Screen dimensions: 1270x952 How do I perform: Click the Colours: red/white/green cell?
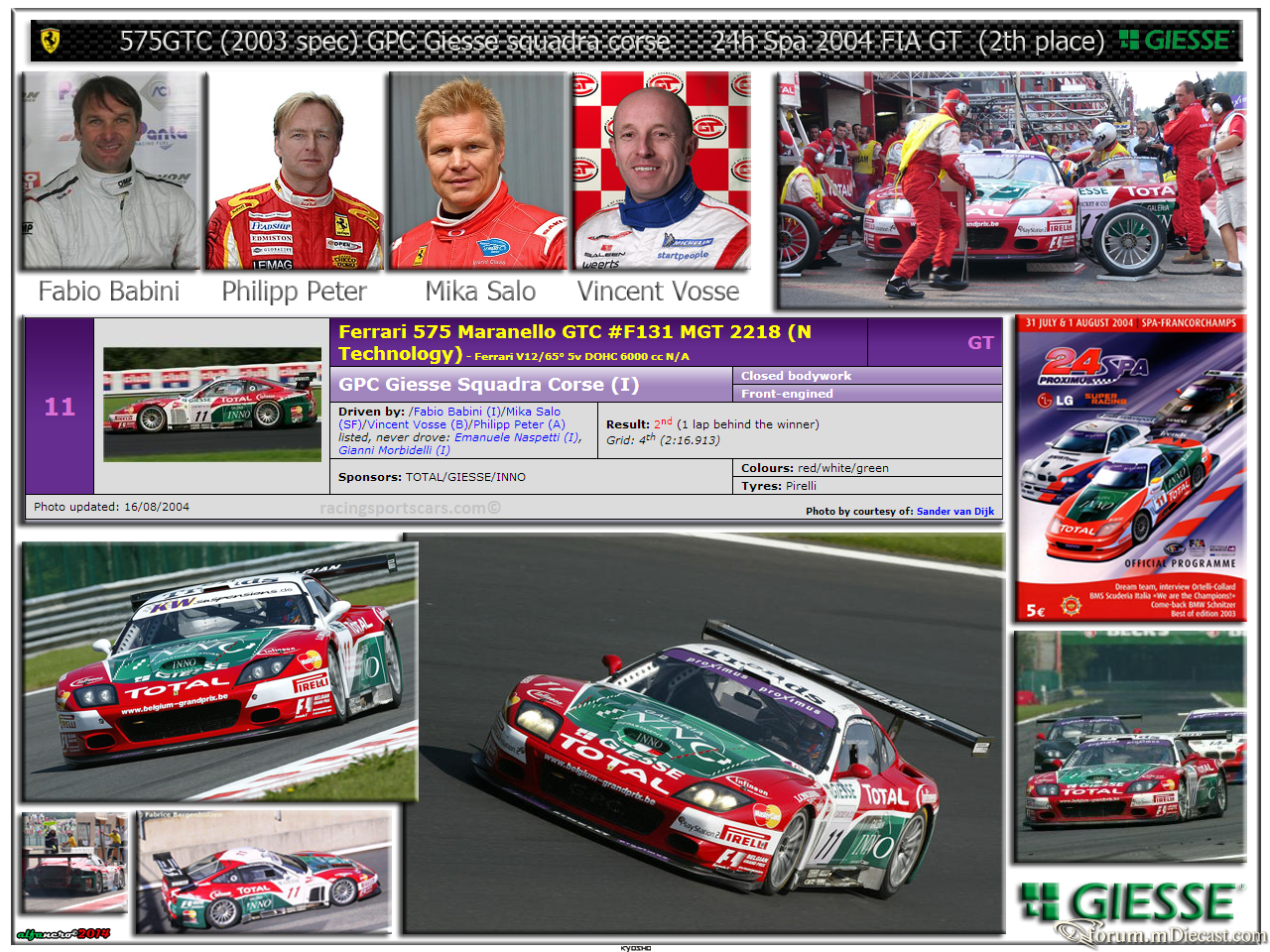point(868,468)
